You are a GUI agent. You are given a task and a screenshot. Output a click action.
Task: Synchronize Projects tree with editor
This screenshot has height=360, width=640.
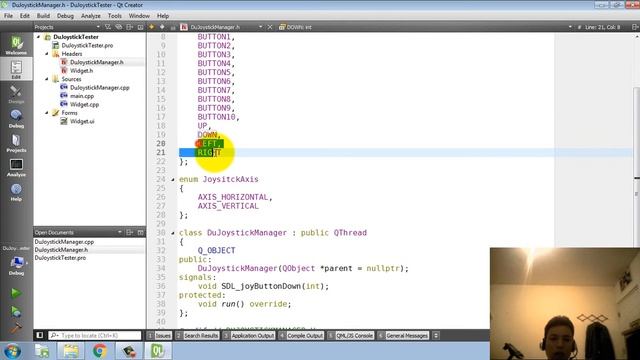click(119, 27)
